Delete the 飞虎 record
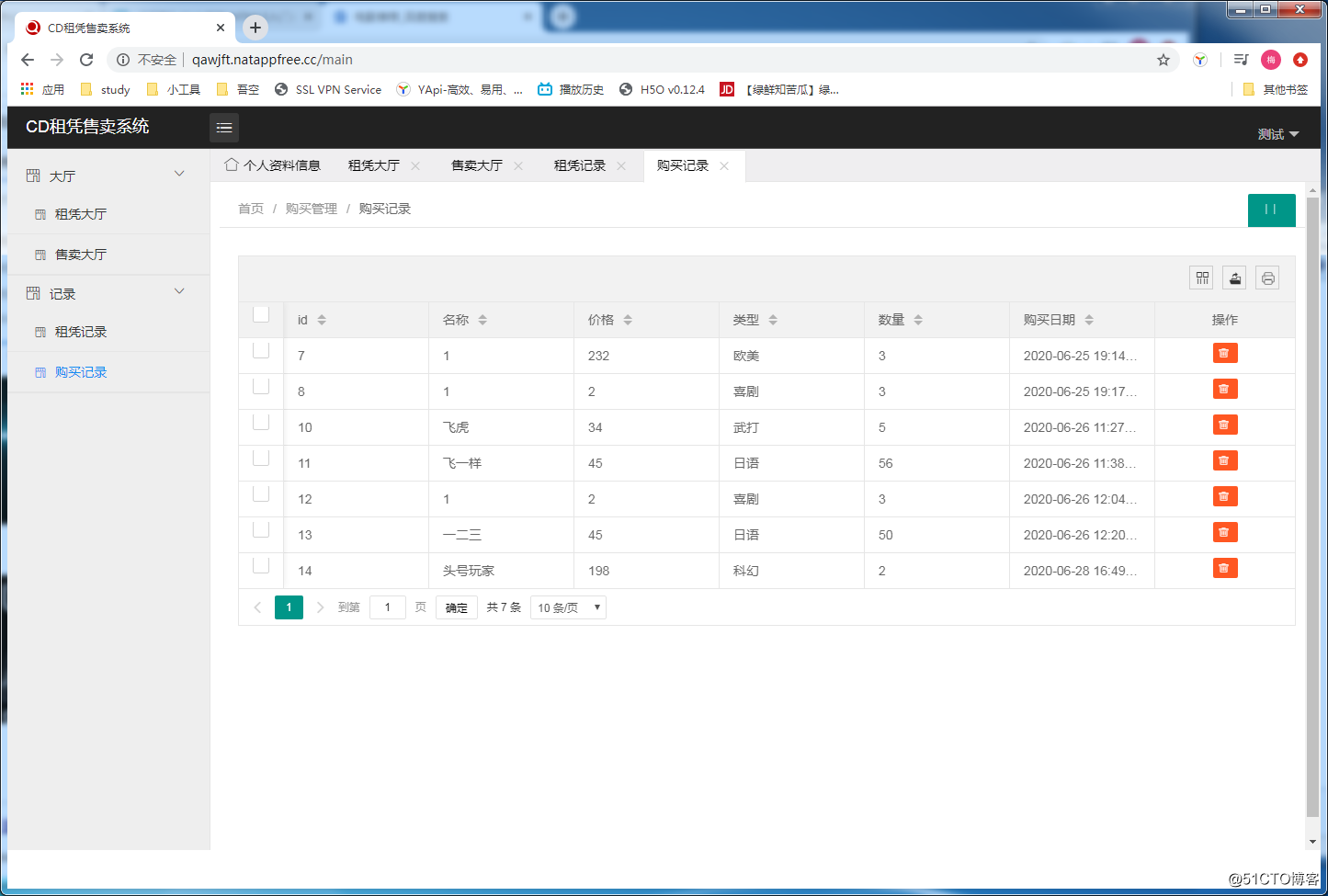 (x=1225, y=425)
